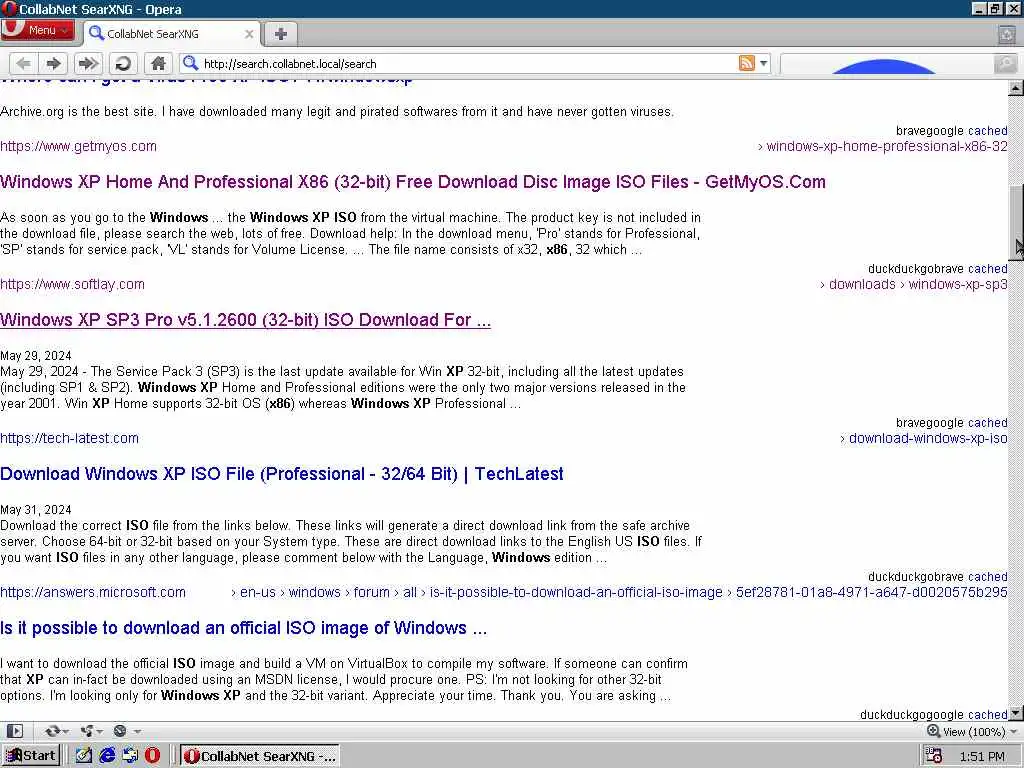Launch Opera from quick launch
1024x768 pixels.
pyautogui.click(x=152, y=756)
